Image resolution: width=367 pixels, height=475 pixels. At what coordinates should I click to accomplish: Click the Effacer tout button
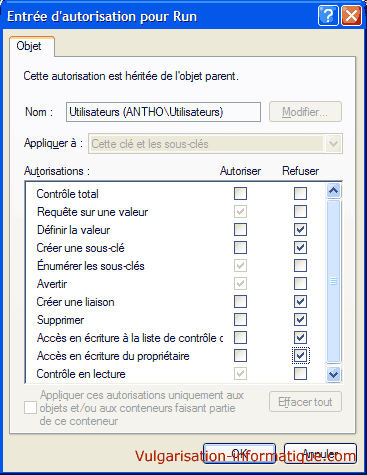coord(305,402)
